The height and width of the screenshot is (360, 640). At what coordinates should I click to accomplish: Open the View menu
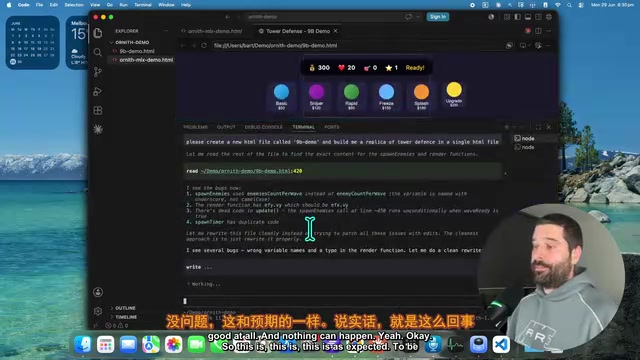95,5
